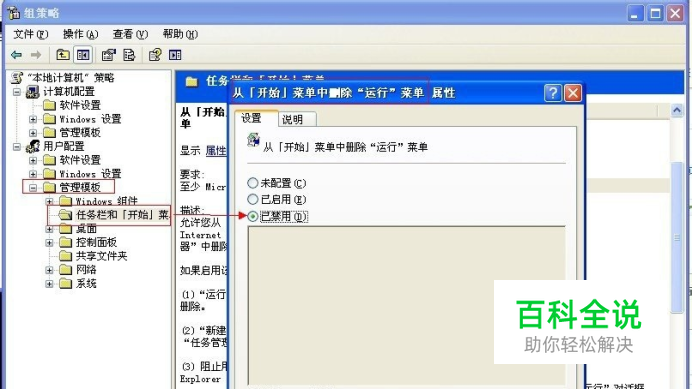Collapse 管理模板 under 用户配置
This screenshot has height=389, width=692.
click(x=33, y=188)
